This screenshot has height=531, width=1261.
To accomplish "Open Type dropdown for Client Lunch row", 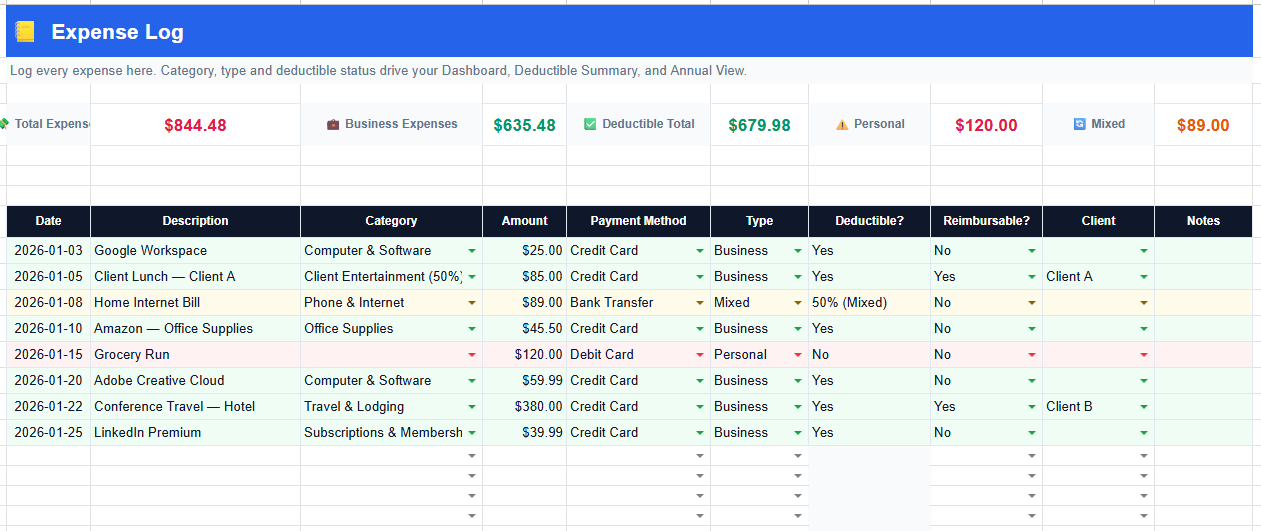I will pos(798,277).
